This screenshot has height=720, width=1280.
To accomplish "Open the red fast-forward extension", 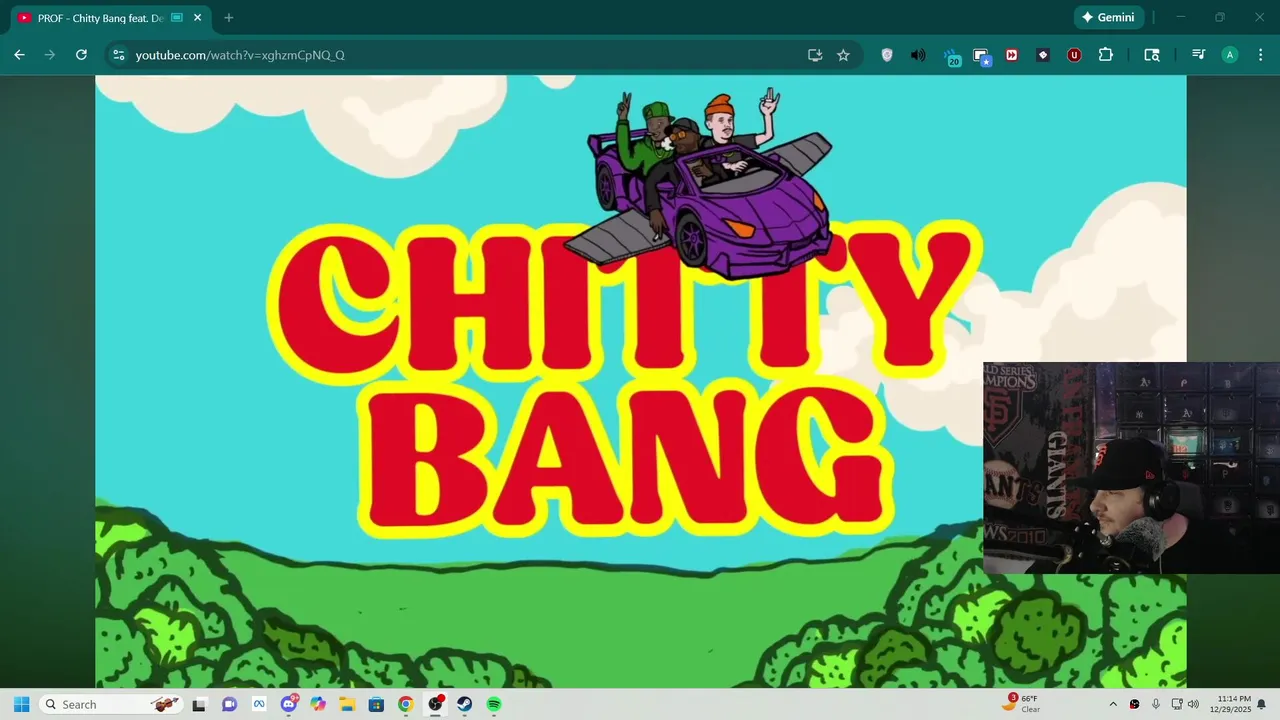I will (x=1012, y=55).
